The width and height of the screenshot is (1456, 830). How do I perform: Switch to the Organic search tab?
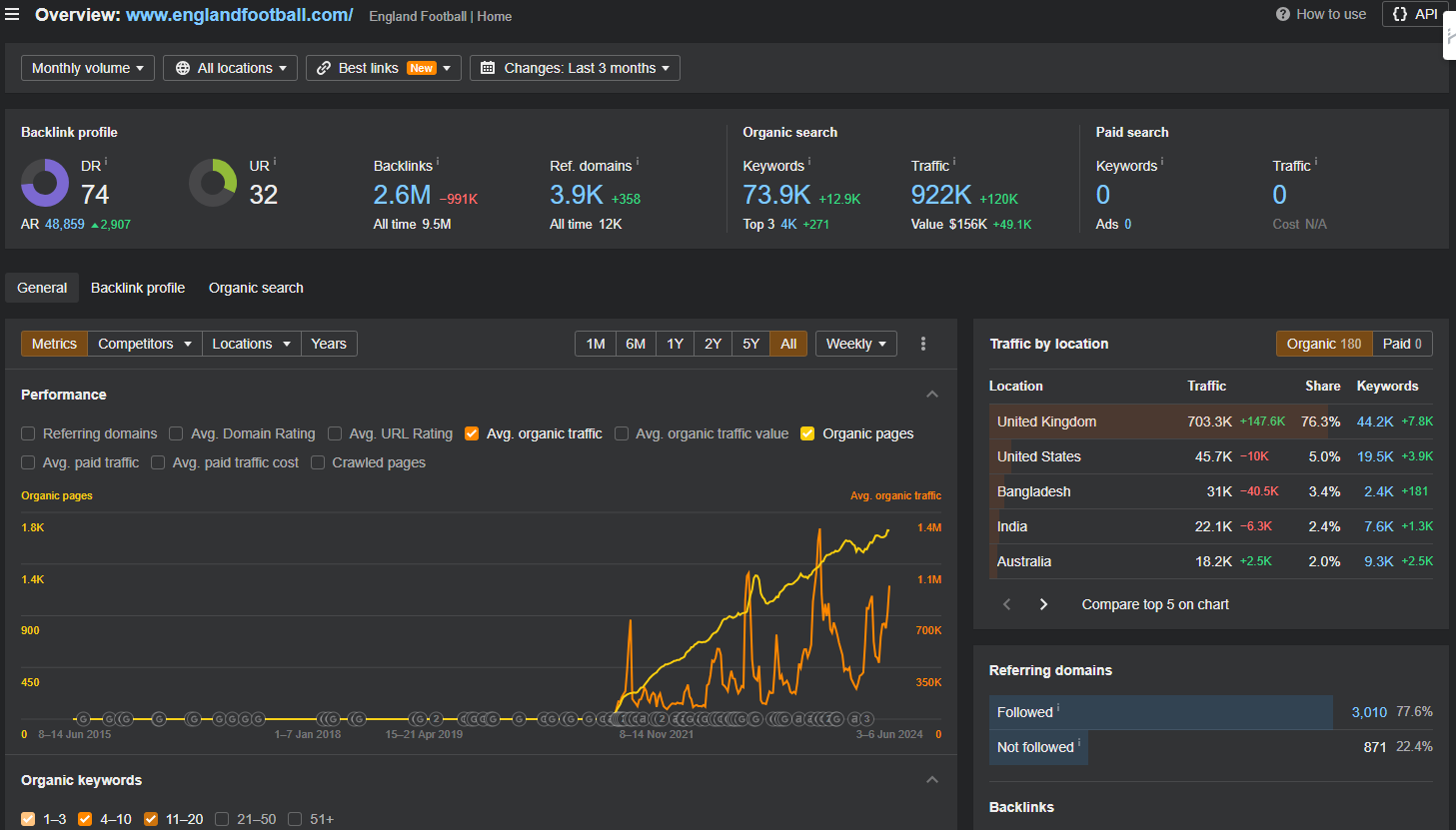point(256,288)
